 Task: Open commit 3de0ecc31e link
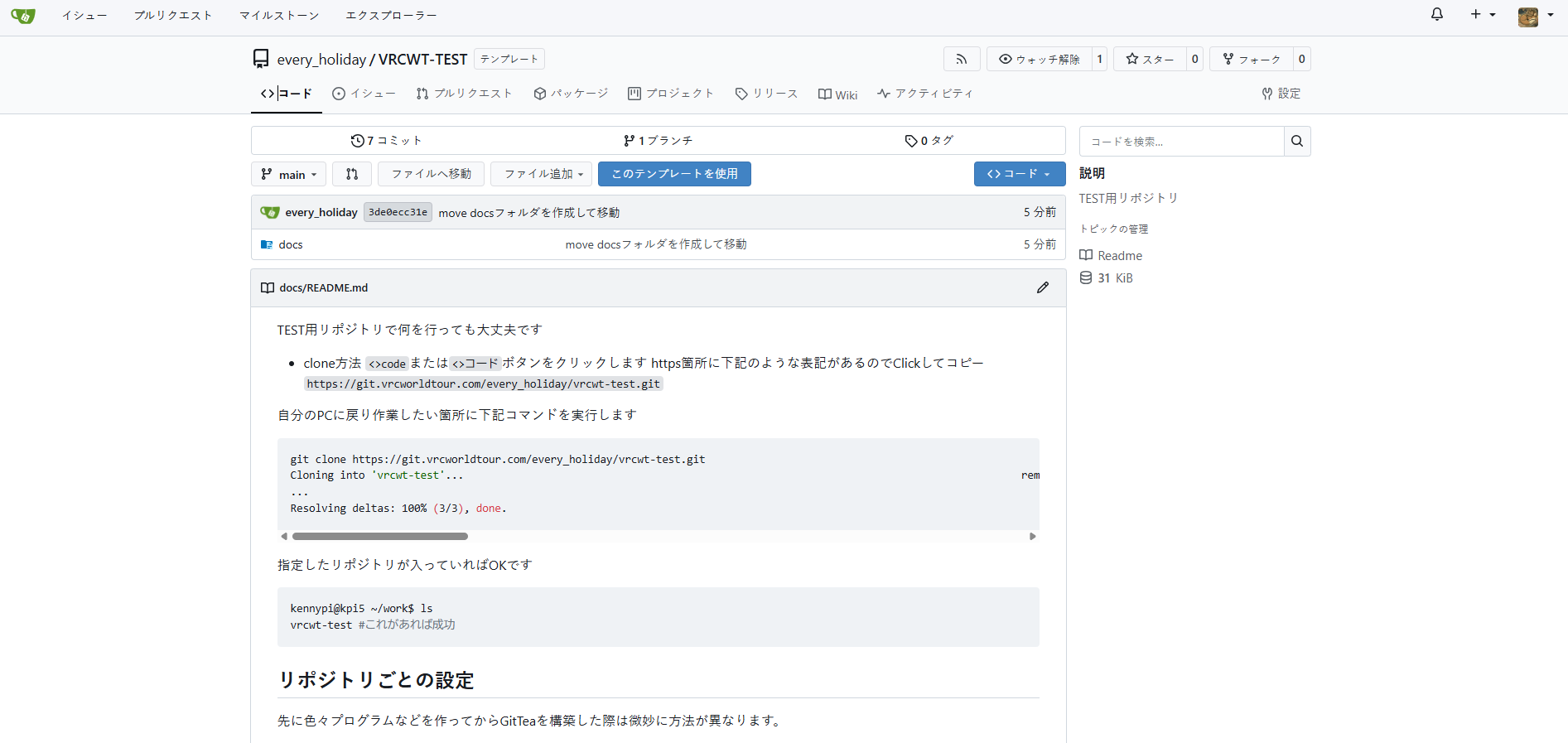[x=398, y=212]
